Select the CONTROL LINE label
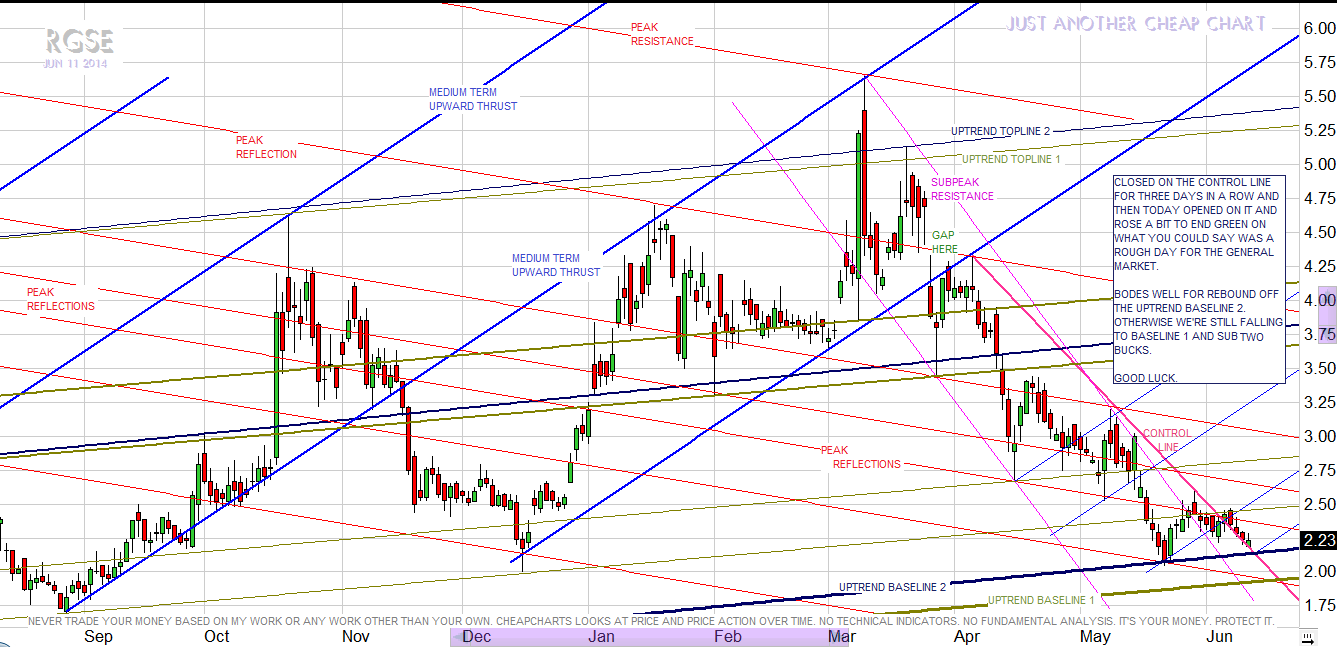Image resolution: width=1337 pixels, height=647 pixels. pos(1167,440)
